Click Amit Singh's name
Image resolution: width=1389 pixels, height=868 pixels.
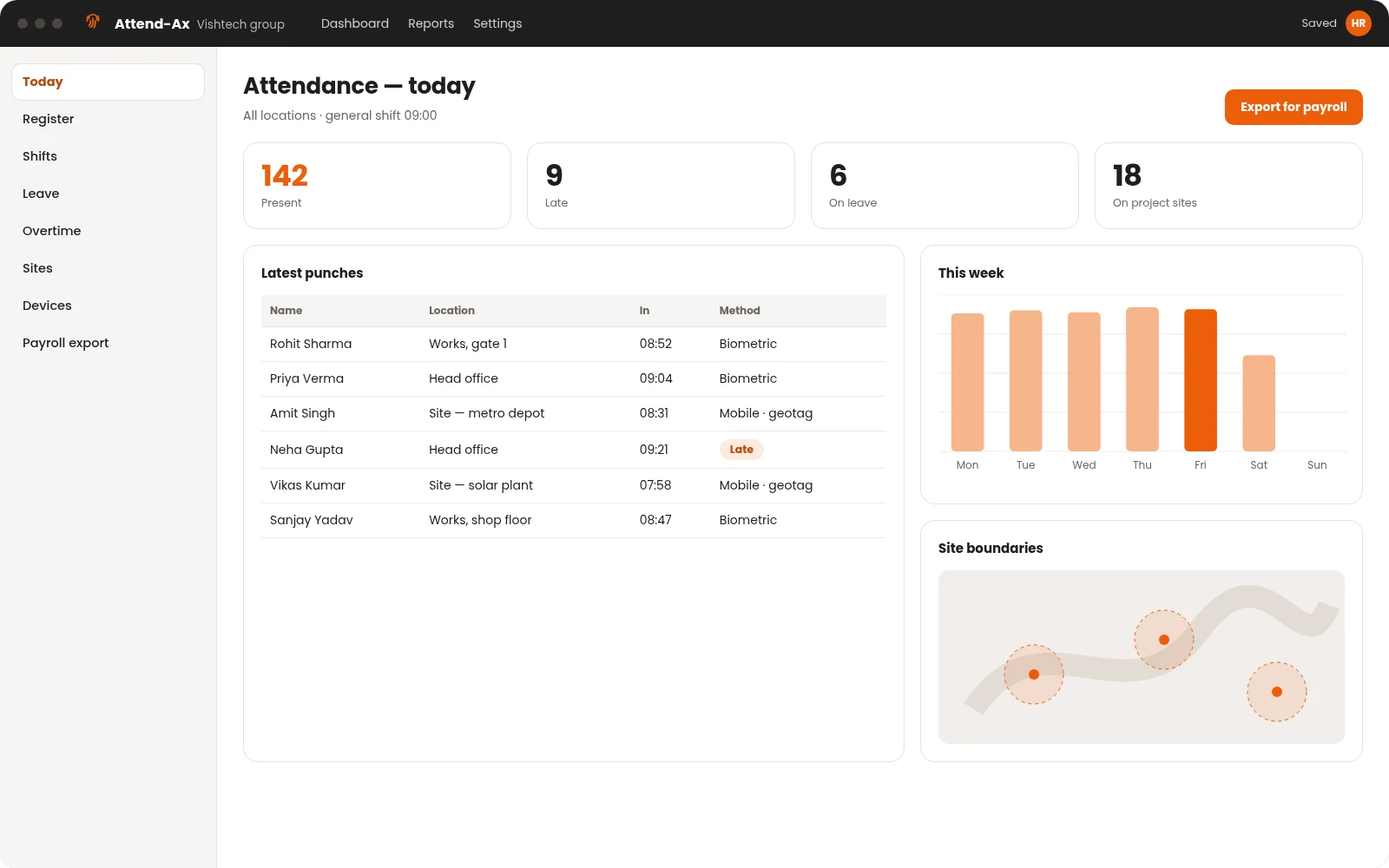point(302,413)
